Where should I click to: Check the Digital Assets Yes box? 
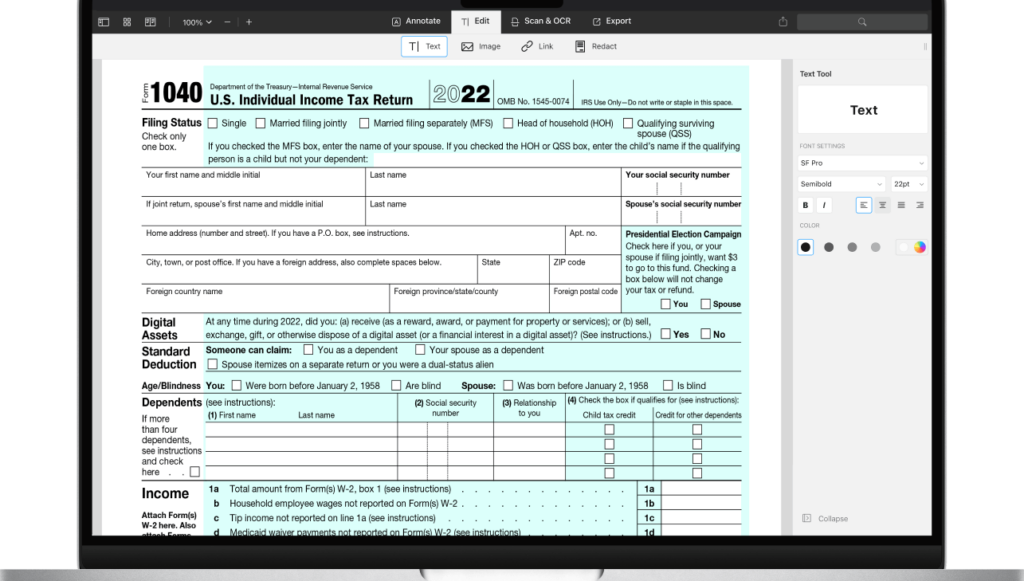[x=665, y=334]
